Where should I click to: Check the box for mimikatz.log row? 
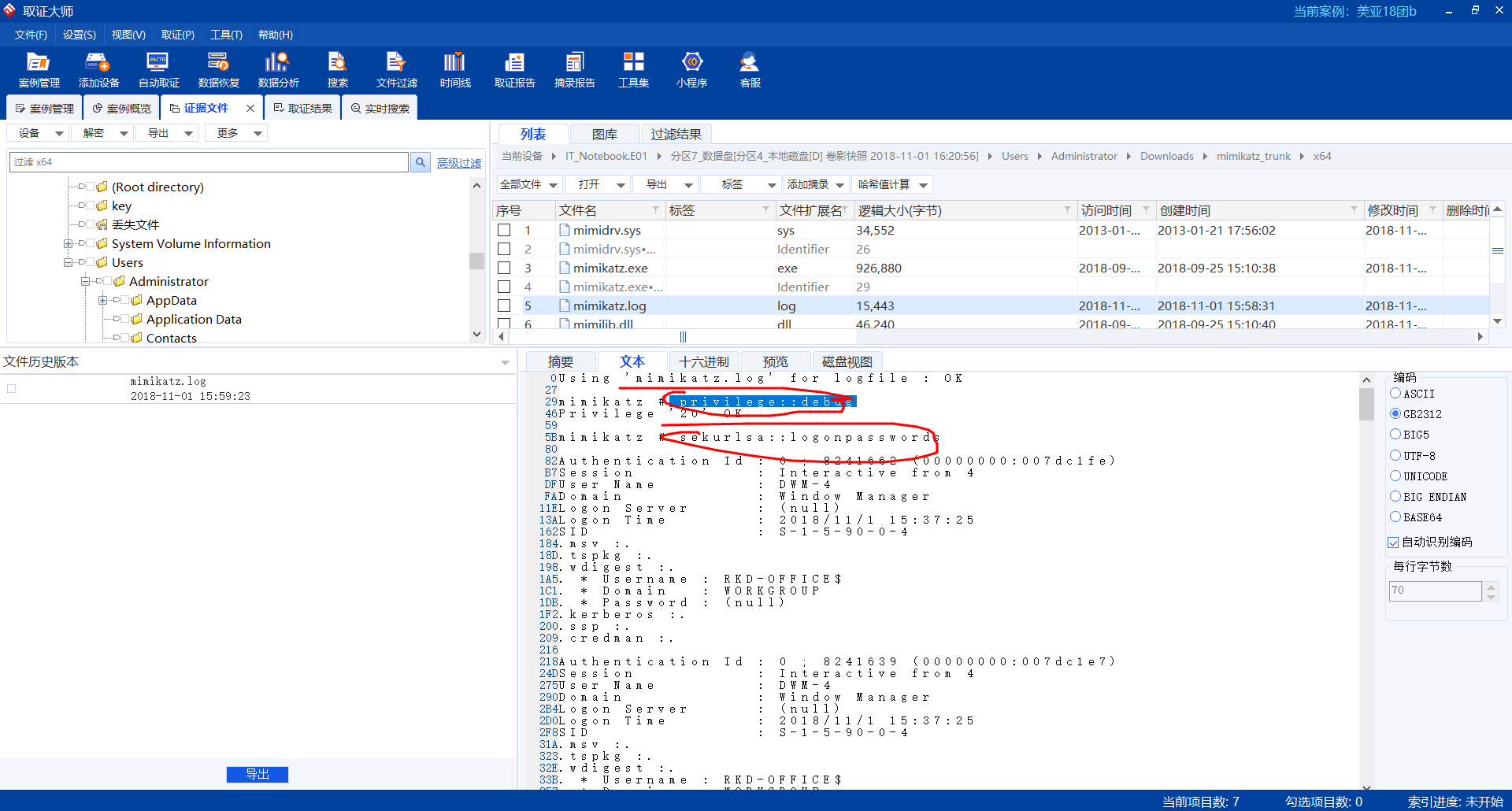504,306
